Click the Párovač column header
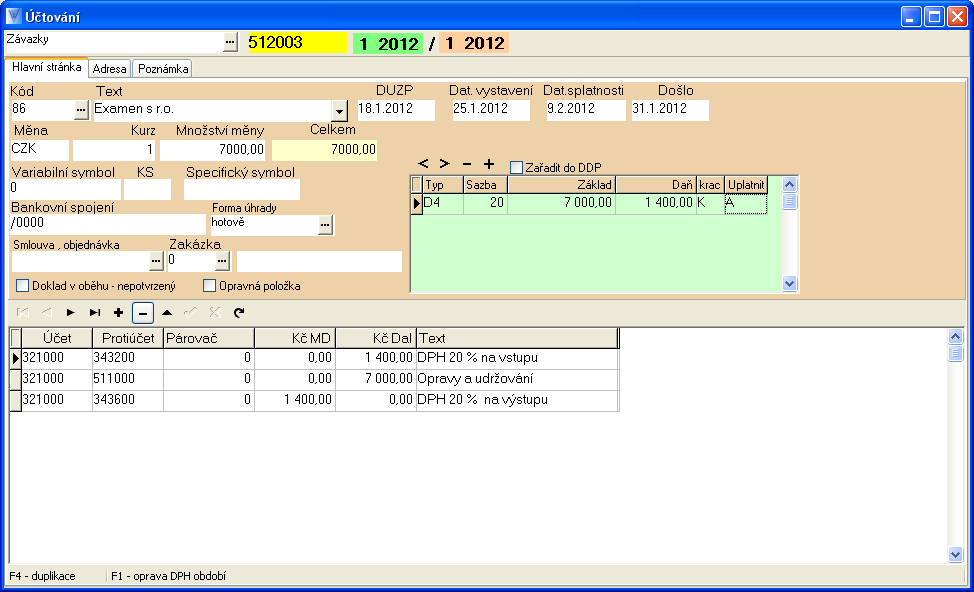 point(209,338)
